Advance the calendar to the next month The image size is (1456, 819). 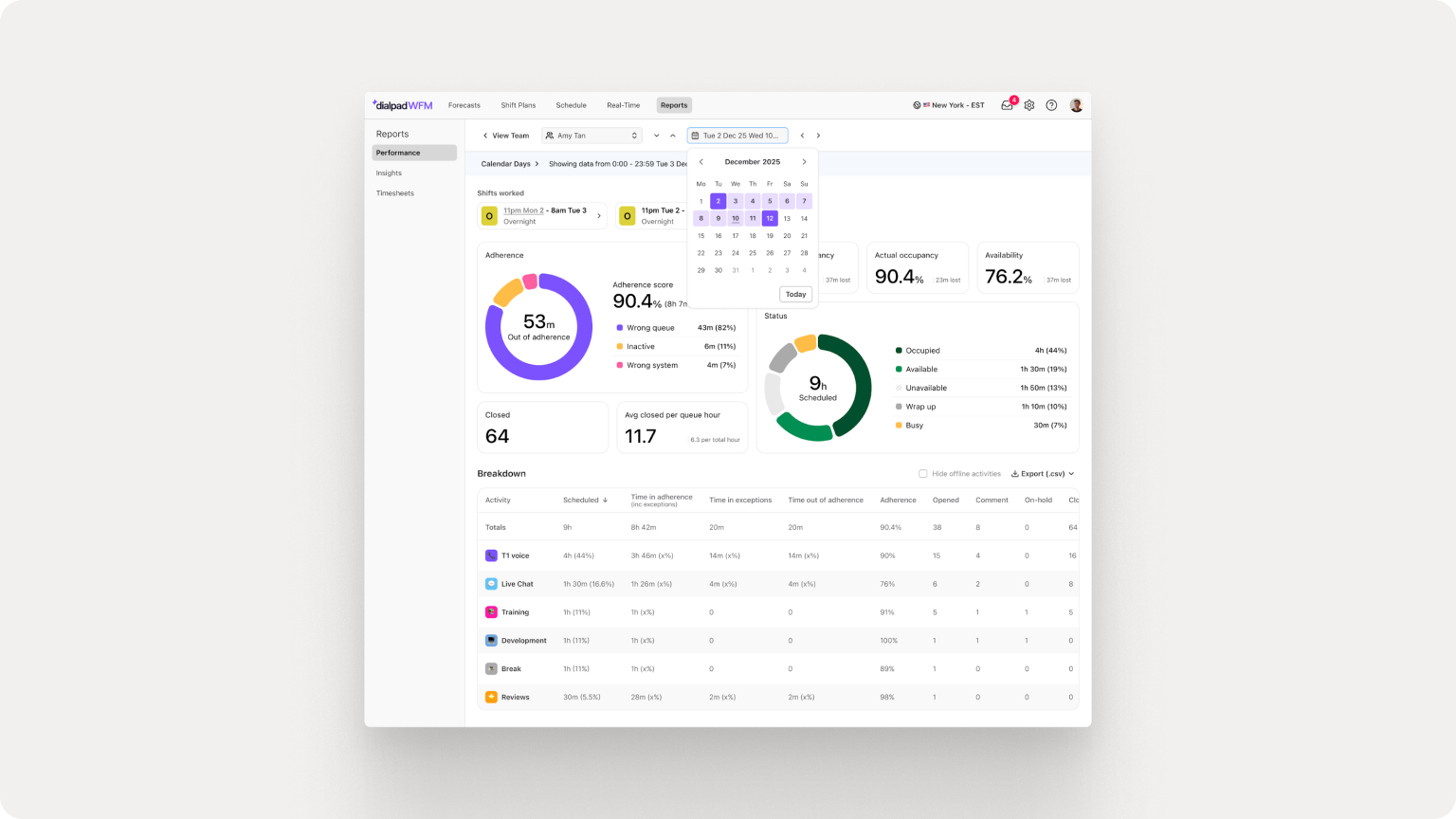click(804, 161)
